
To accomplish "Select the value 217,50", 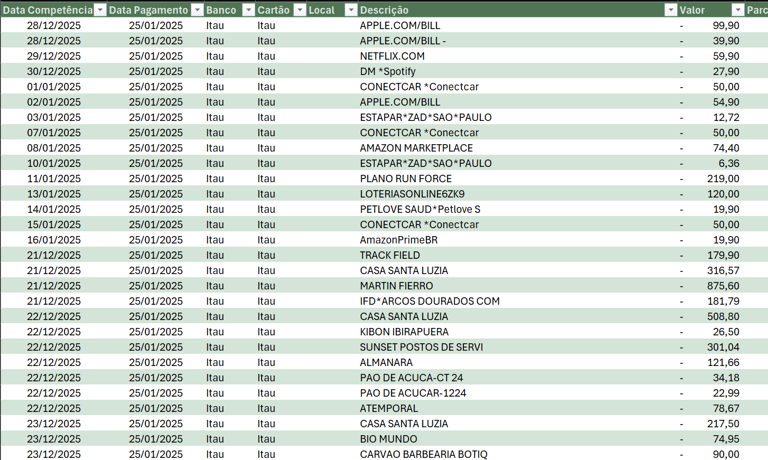I will [x=723, y=424].
